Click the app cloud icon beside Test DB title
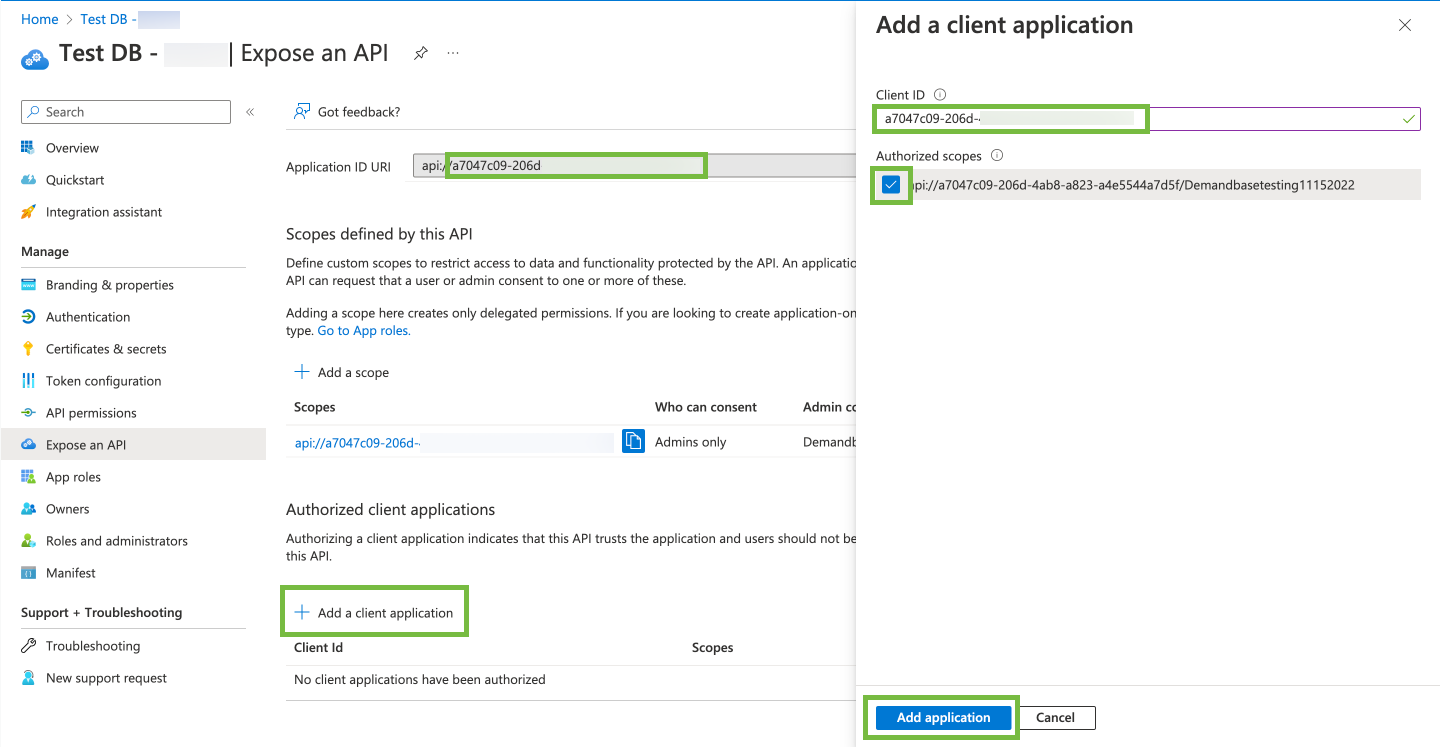Viewport: 1440px width, 747px height. pos(35,59)
